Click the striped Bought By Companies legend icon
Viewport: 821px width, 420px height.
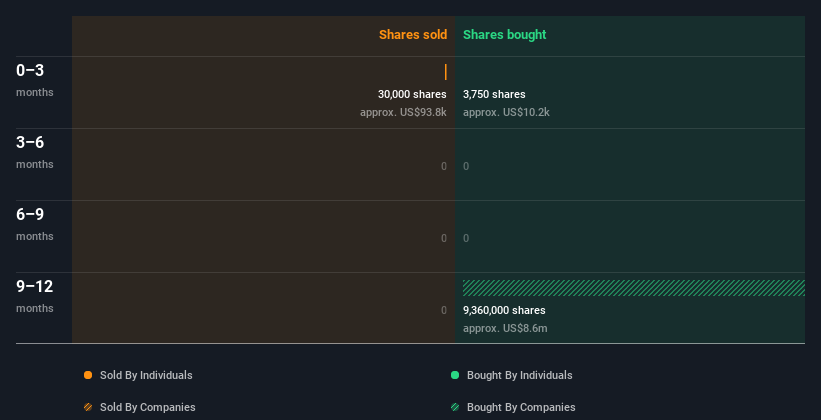pos(455,407)
